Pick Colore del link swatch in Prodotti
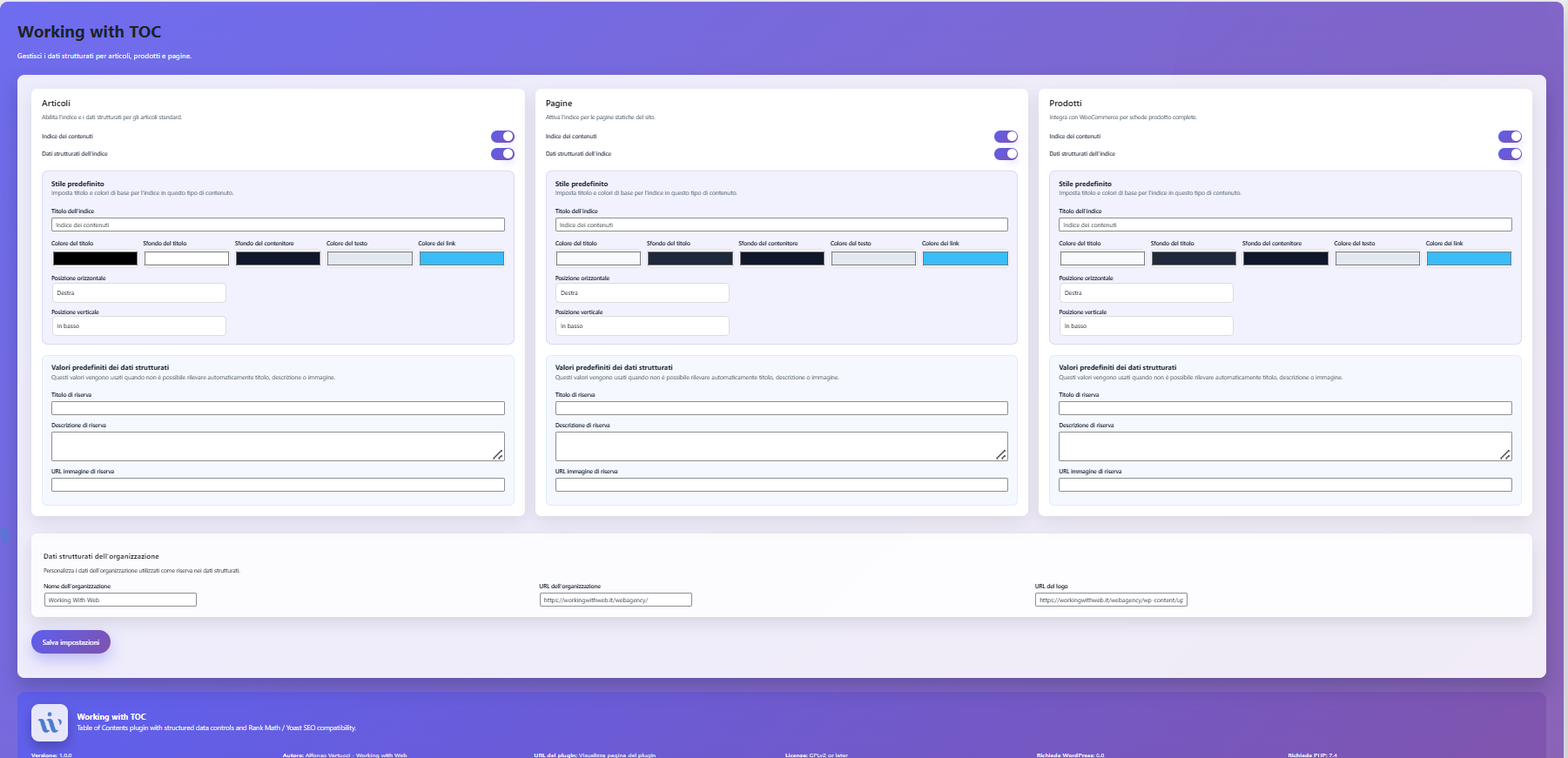 pyautogui.click(x=1469, y=258)
